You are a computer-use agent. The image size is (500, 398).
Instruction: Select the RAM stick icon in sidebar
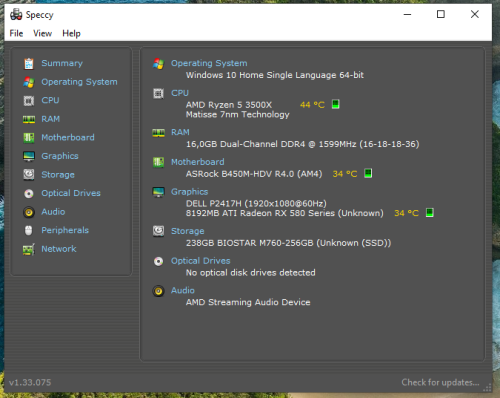[29, 119]
